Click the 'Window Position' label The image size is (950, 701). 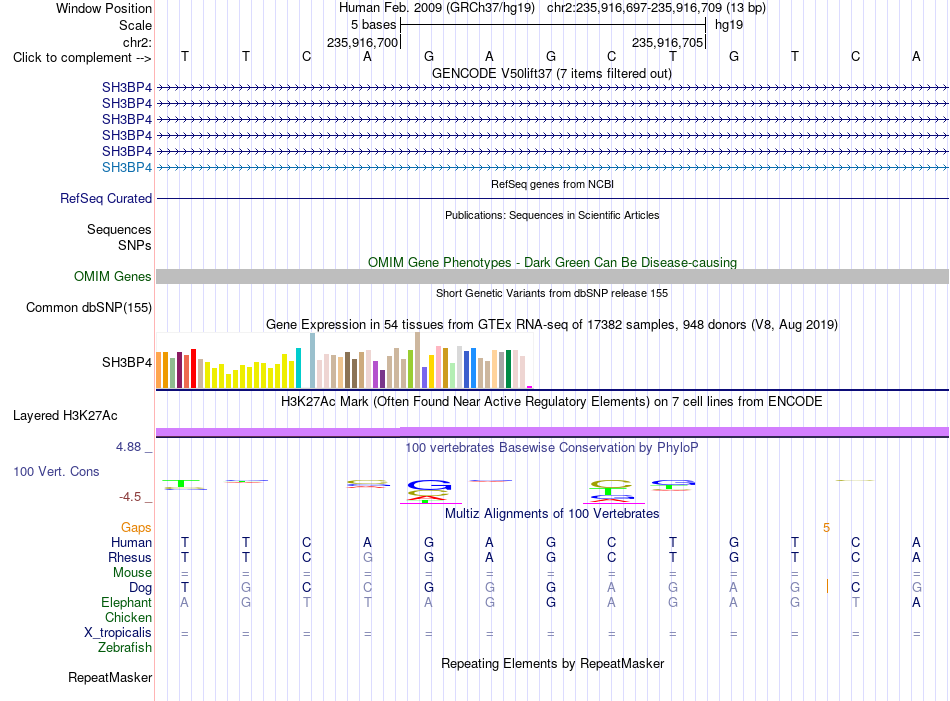click(104, 8)
